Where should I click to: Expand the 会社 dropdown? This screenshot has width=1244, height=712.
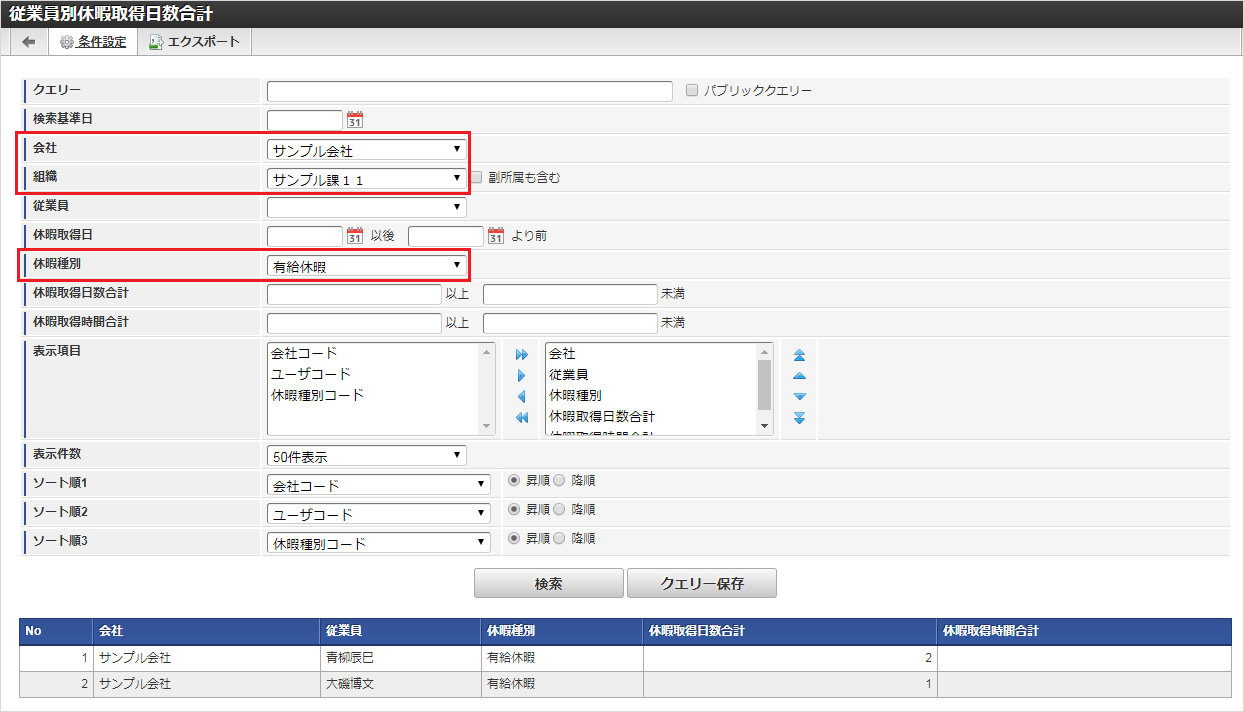[x=366, y=150]
